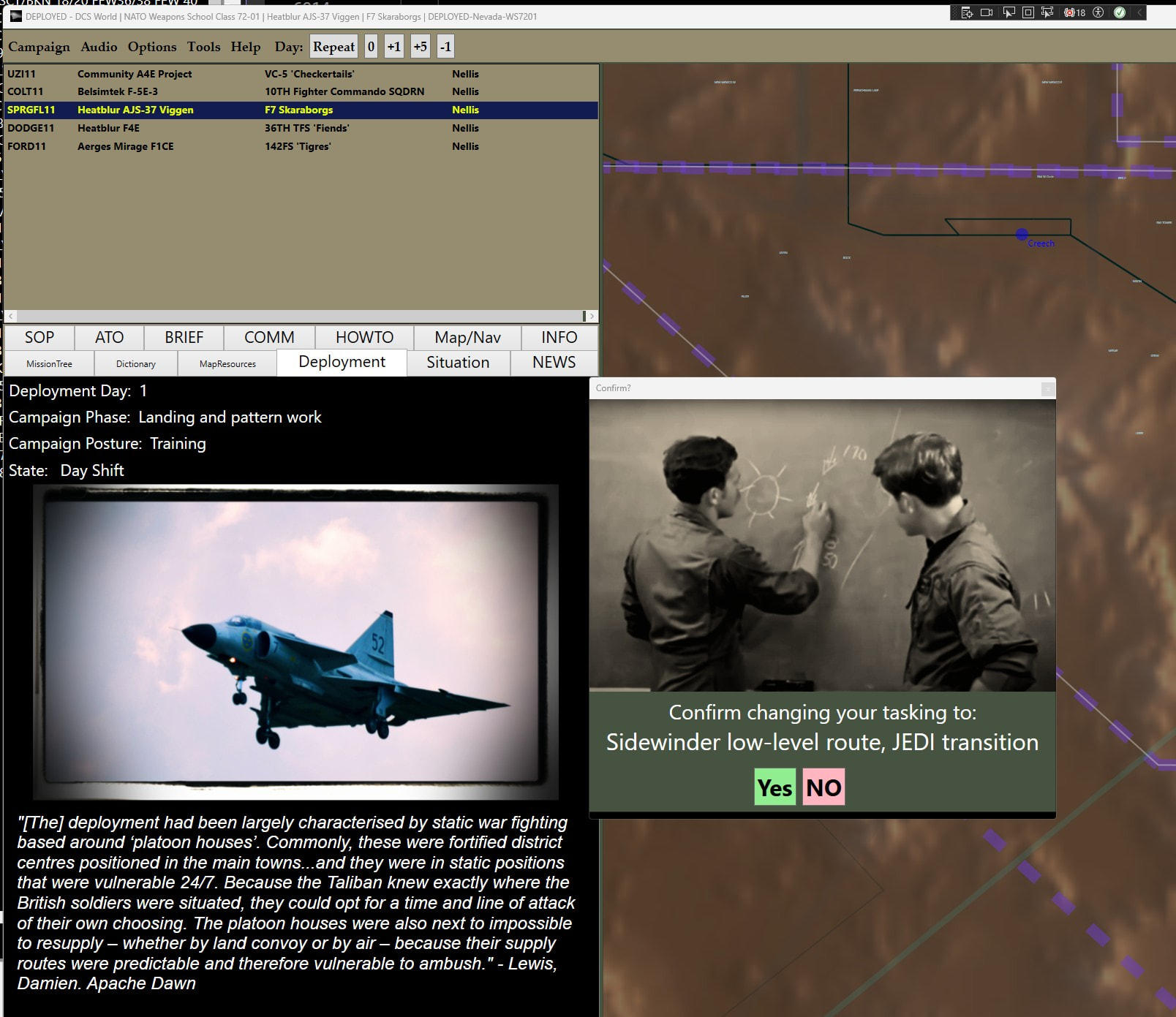Open binding failures indicator showing 18

1074,12
